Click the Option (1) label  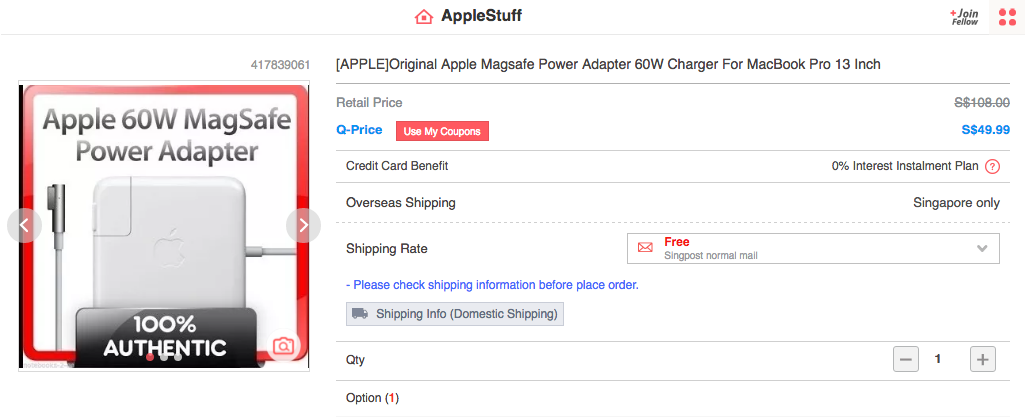coord(372,398)
